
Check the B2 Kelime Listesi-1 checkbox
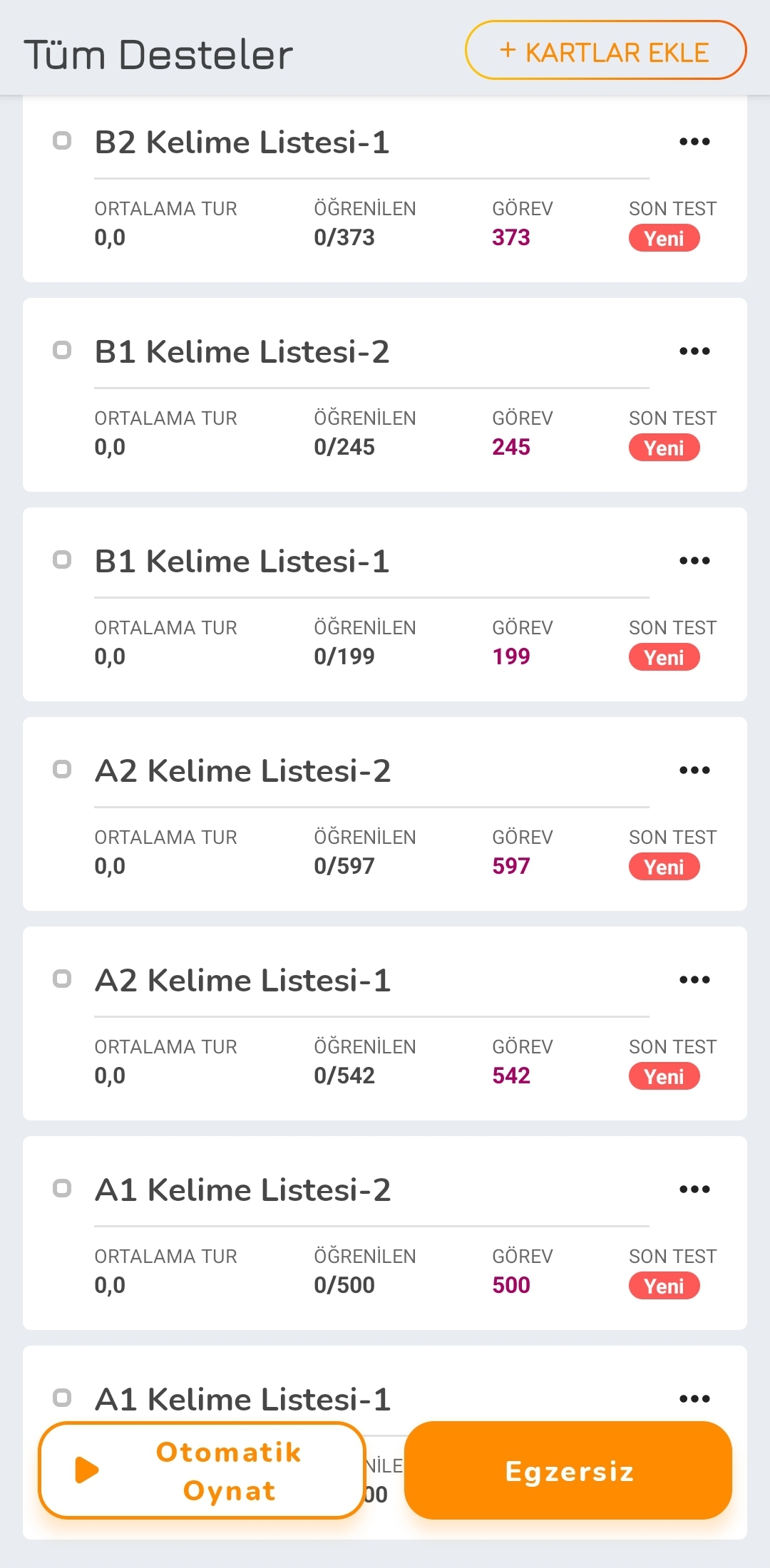tap(63, 140)
